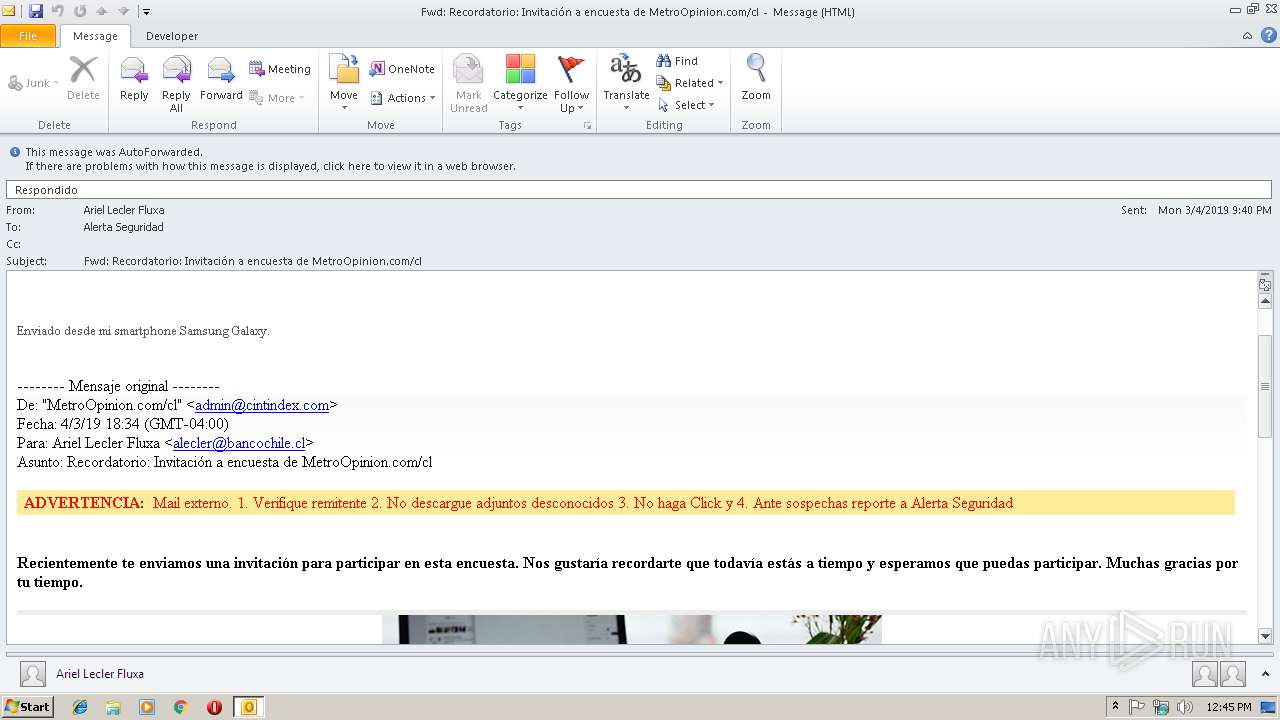Go to the next item arrow
Image resolution: width=1280 pixels, height=720 pixels.
(x=124, y=11)
